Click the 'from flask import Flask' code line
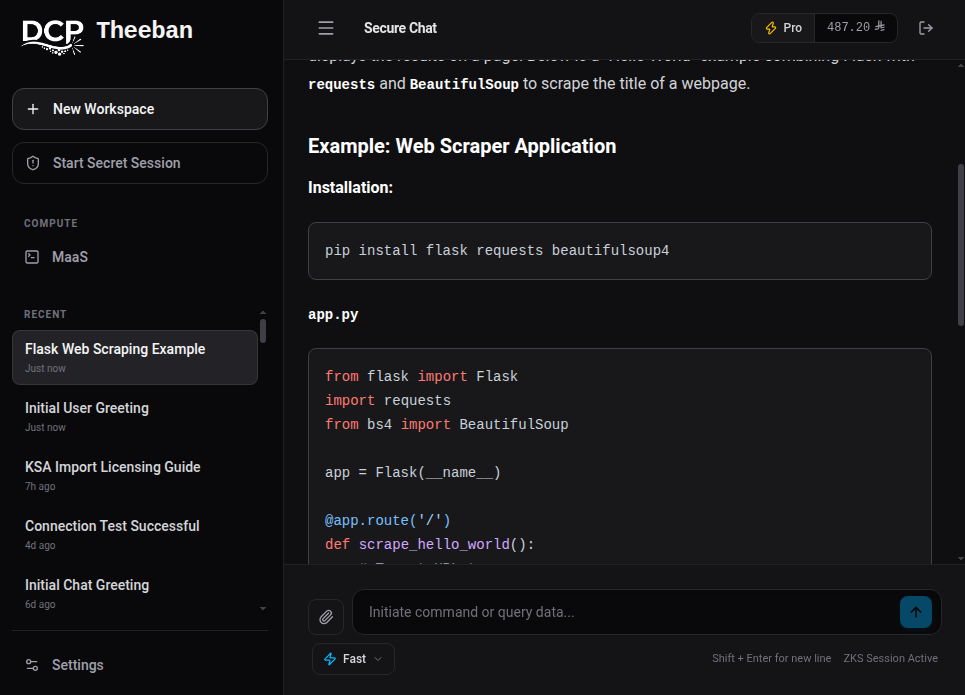965x695 pixels. [x=422, y=376]
